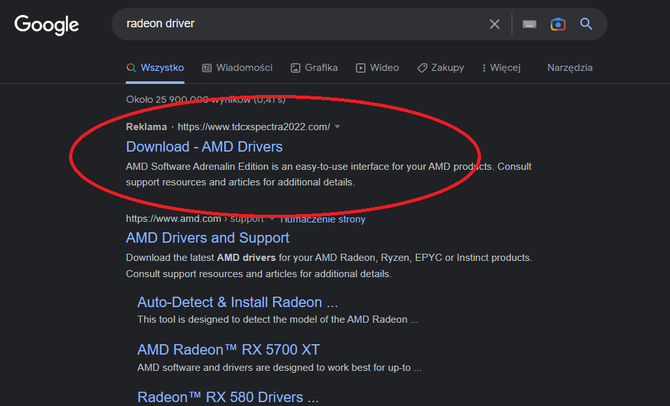Click the Google logo
The width and height of the screenshot is (670, 406).
[47, 25]
